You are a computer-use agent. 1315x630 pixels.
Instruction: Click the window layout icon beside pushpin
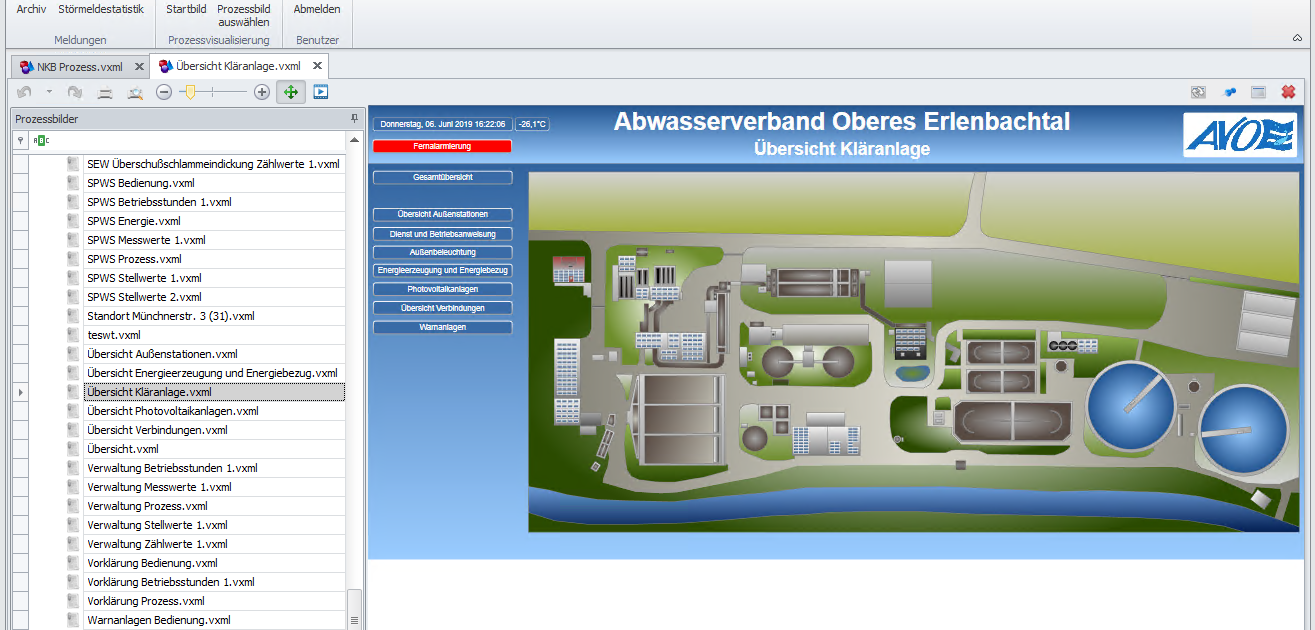pyautogui.click(x=1258, y=92)
